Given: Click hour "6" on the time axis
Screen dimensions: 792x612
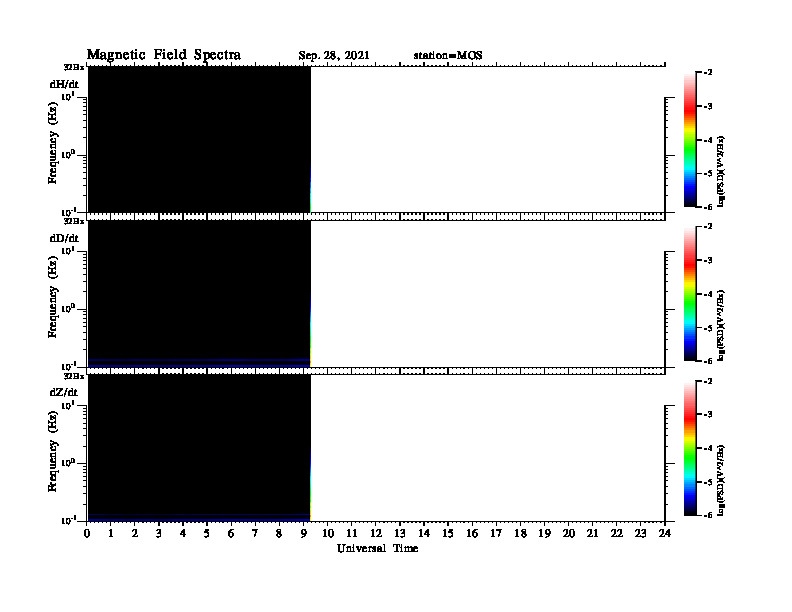Looking at the screenshot, I should 231,533.
